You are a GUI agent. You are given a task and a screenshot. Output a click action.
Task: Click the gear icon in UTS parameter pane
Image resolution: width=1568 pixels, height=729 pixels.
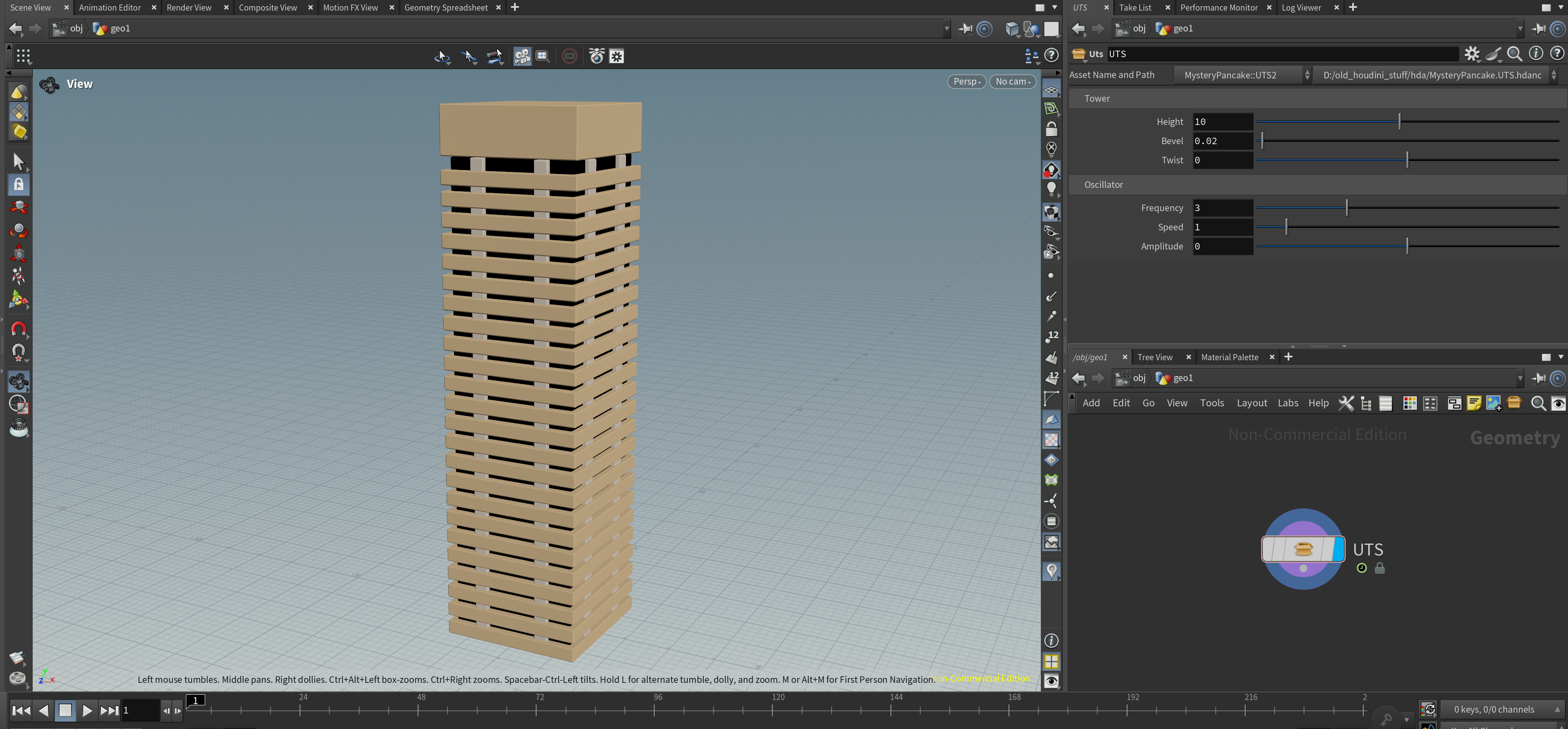pyautogui.click(x=1471, y=54)
